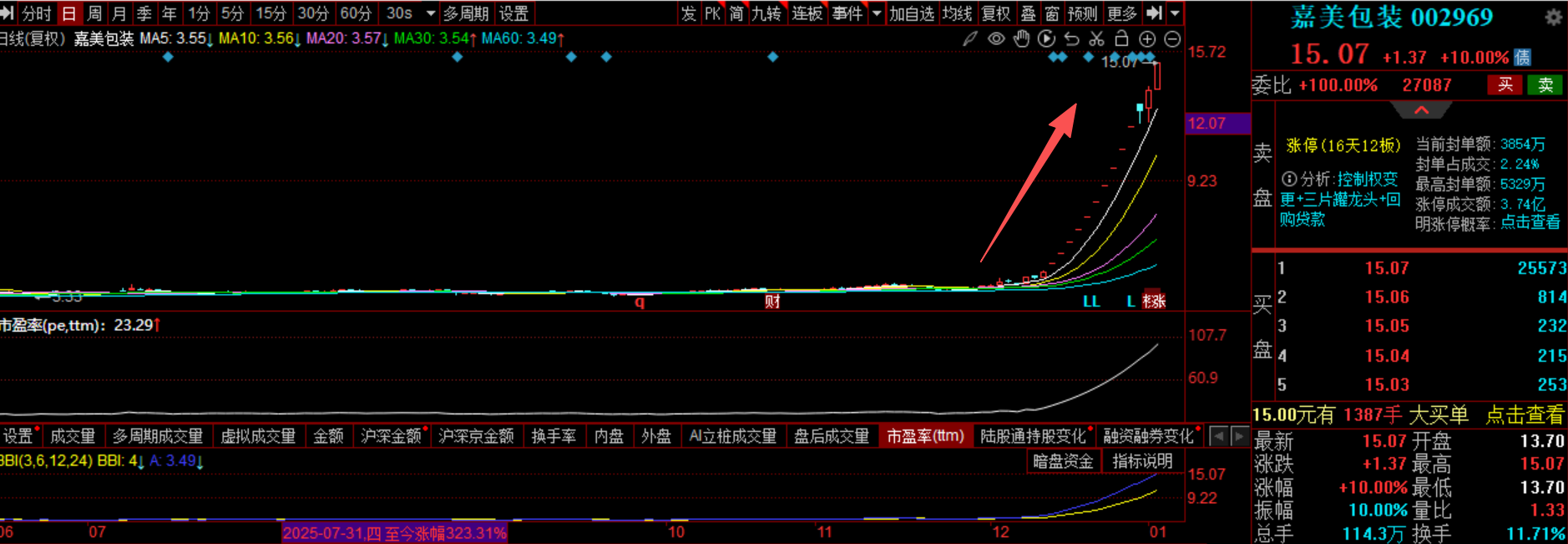Click the first blue diamond news marker
1568x544 pixels.
click(x=168, y=57)
